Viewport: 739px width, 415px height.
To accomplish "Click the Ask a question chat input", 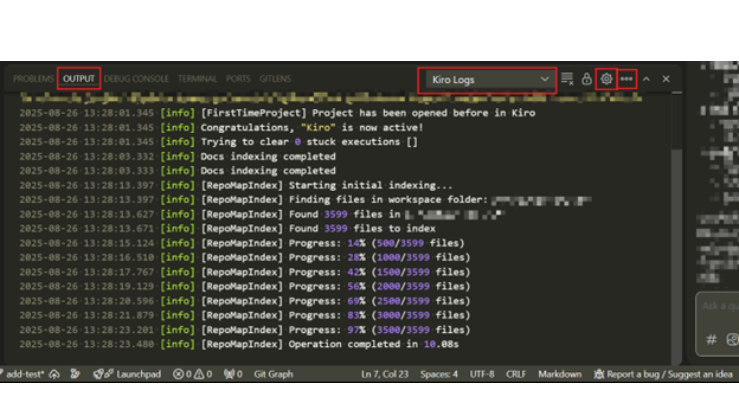I will [x=720, y=306].
